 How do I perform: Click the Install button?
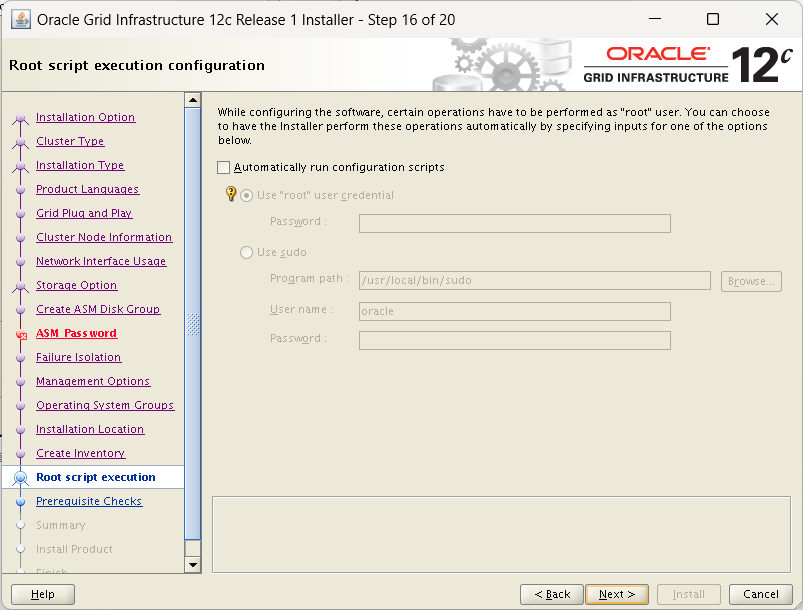tap(688, 594)
